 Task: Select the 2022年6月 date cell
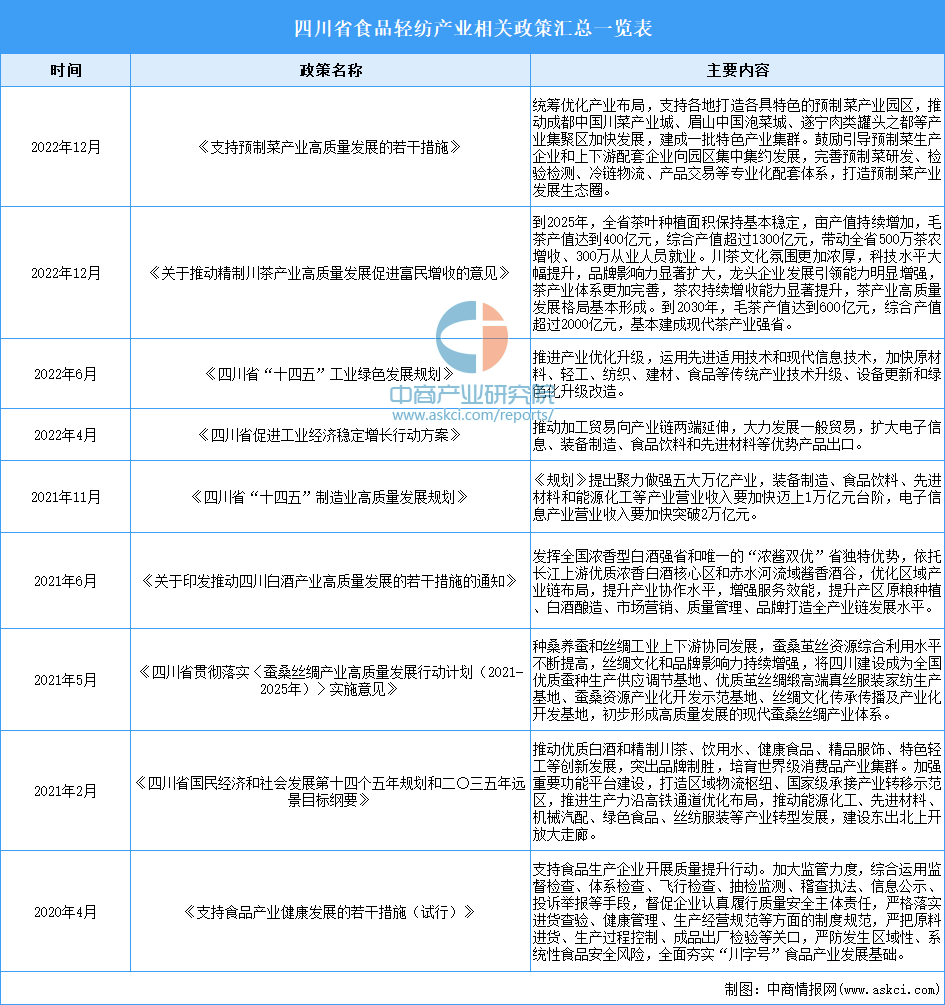(x=65, y=374)
